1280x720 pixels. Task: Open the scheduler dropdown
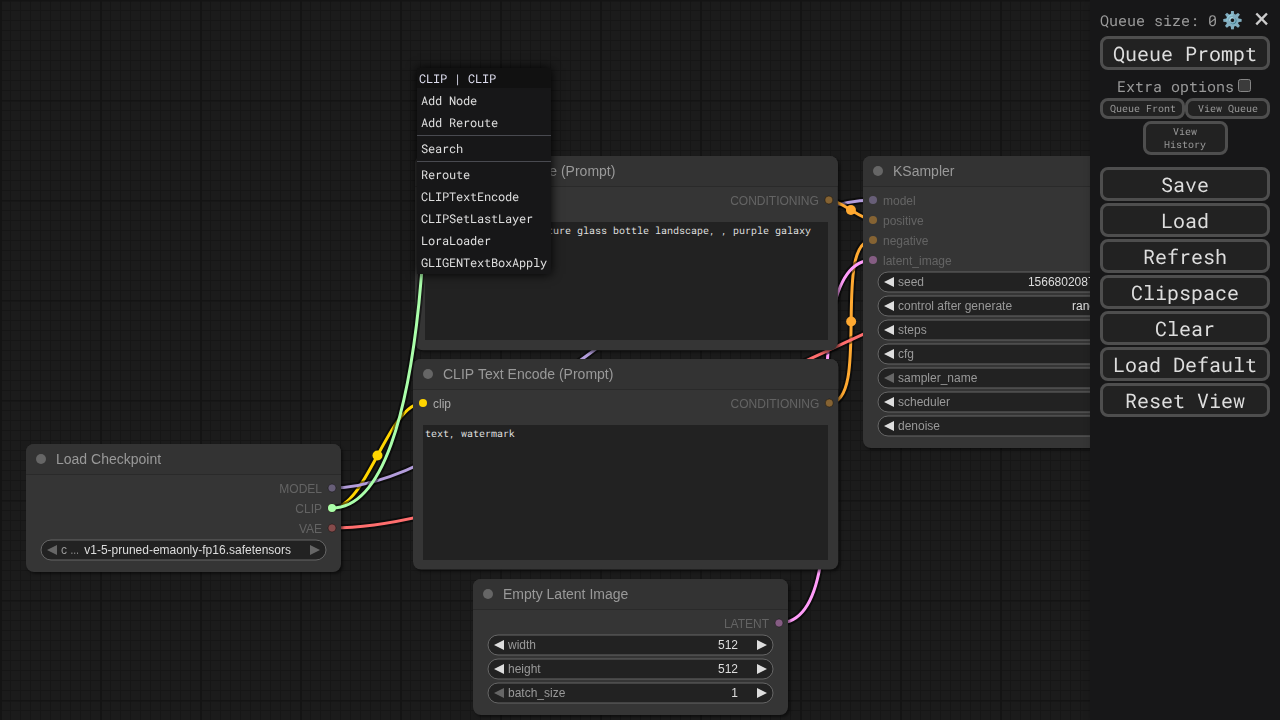tap(985, 402)
